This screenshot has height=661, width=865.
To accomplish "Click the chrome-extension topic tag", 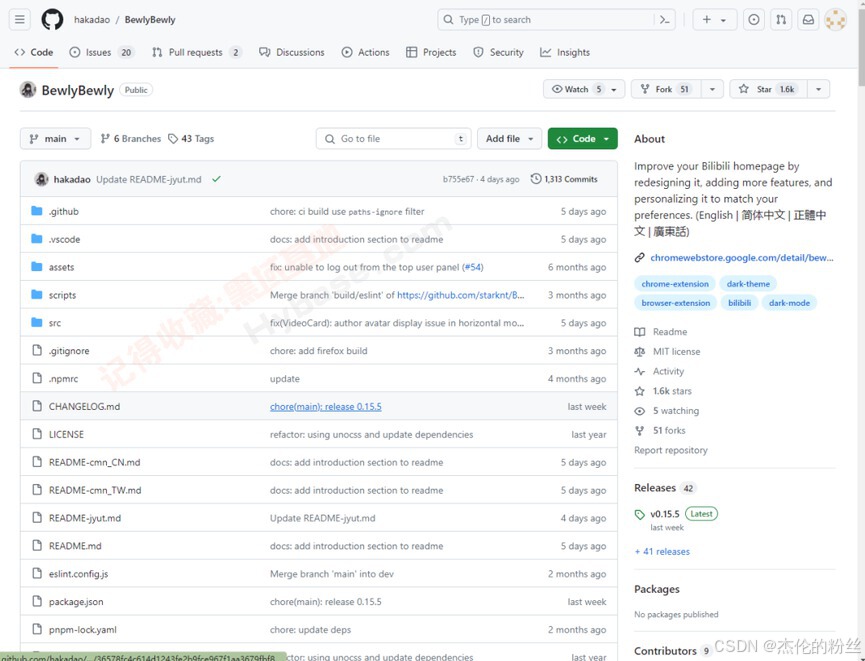I will (675, 284).
